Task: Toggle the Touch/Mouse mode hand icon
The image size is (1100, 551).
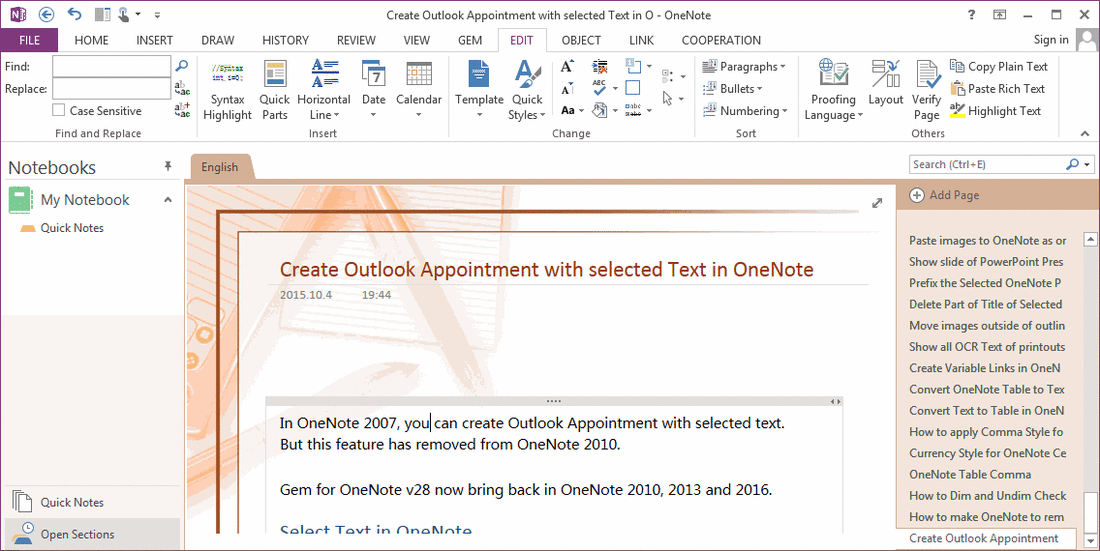Action: (123, 14)
